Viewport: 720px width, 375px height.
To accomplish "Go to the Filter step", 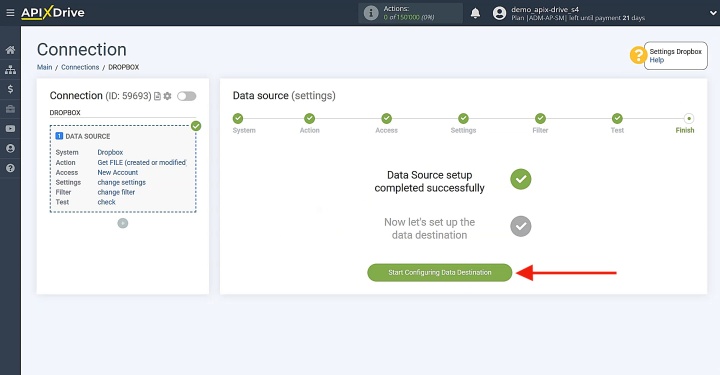I will pos(540,118).
